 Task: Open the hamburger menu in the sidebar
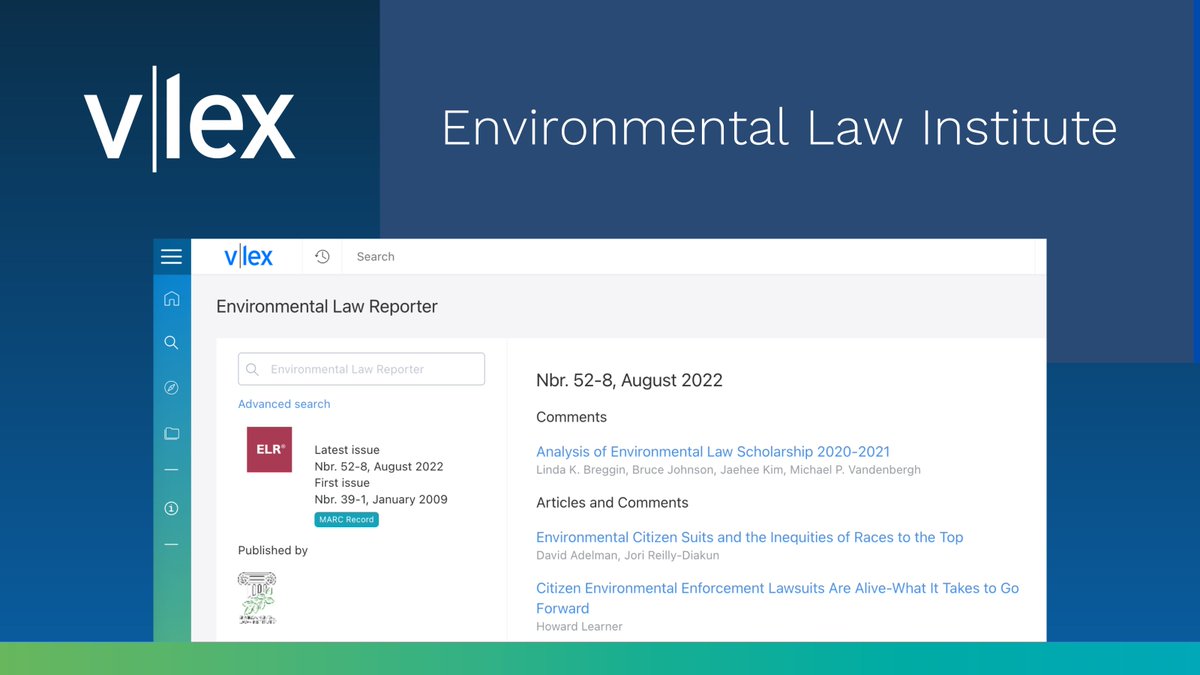click(x=171, y=257)
